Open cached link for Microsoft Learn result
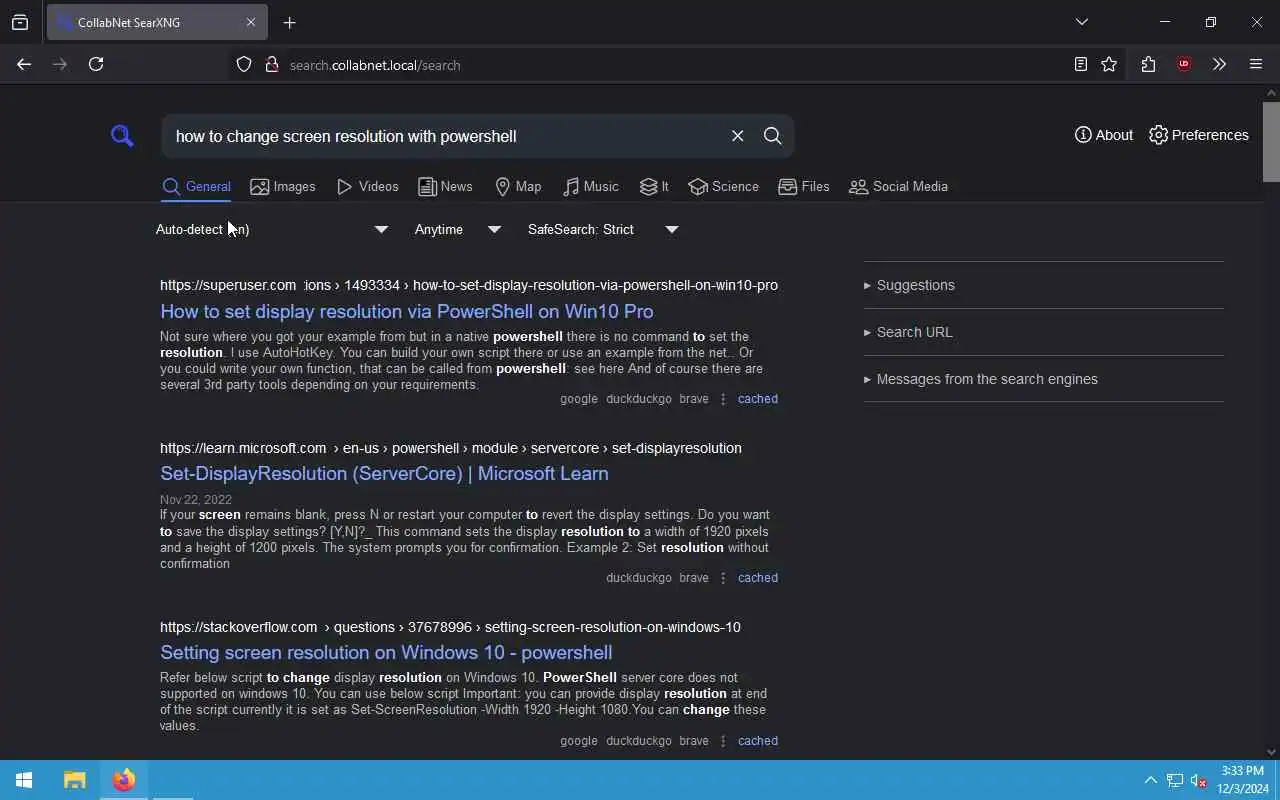Image resolution: width=1280 pixels, height=800 pixels. pyautogui.click(x=757, y=578)
